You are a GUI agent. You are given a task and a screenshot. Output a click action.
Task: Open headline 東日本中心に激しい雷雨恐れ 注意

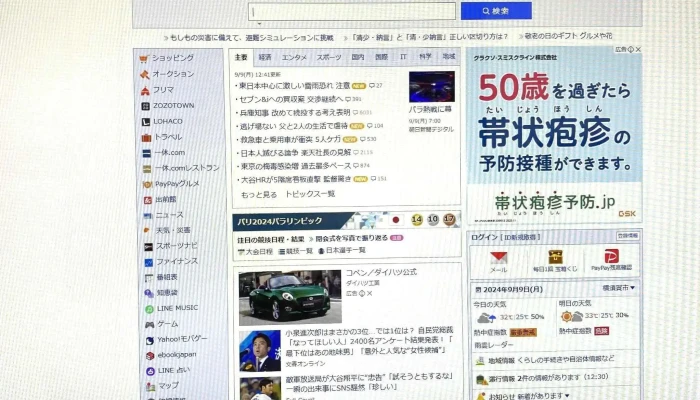point(295,85)
